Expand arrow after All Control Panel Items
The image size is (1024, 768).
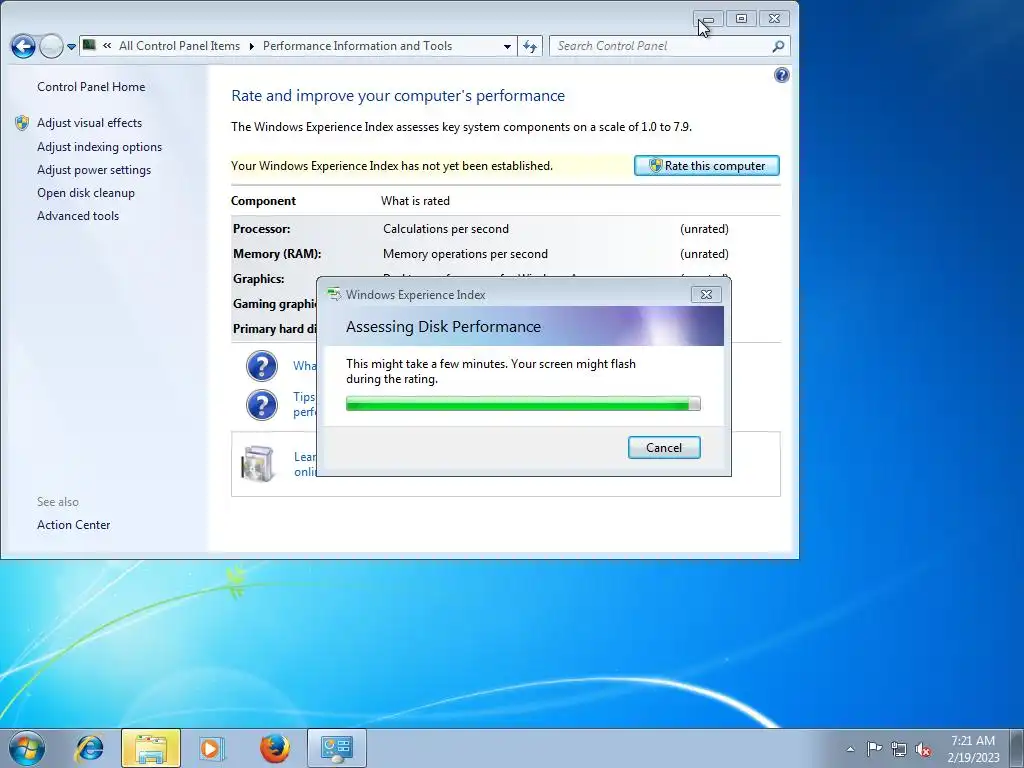point(251,46)
